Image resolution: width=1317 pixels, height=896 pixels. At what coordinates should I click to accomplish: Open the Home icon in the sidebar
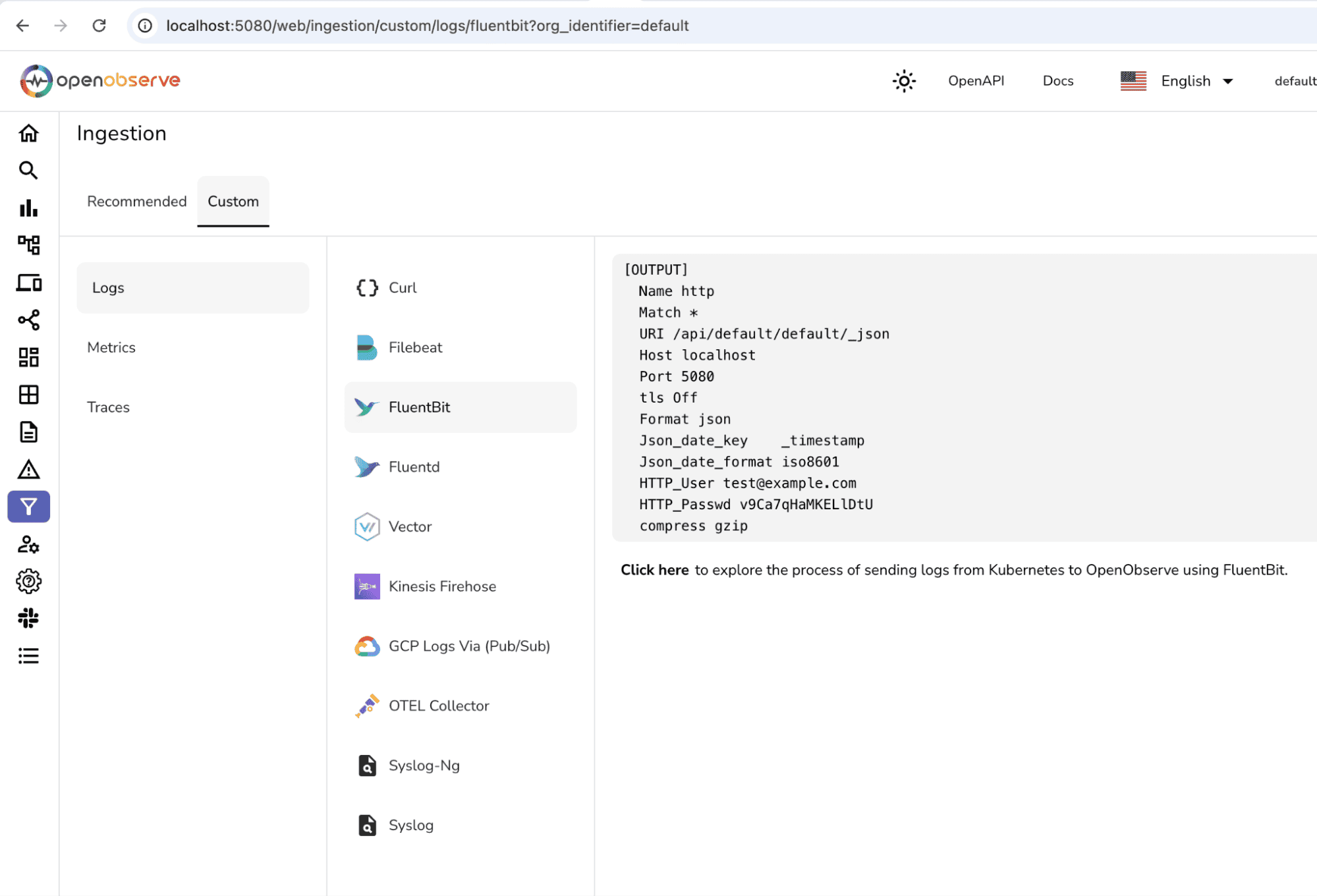coord(28,133)
